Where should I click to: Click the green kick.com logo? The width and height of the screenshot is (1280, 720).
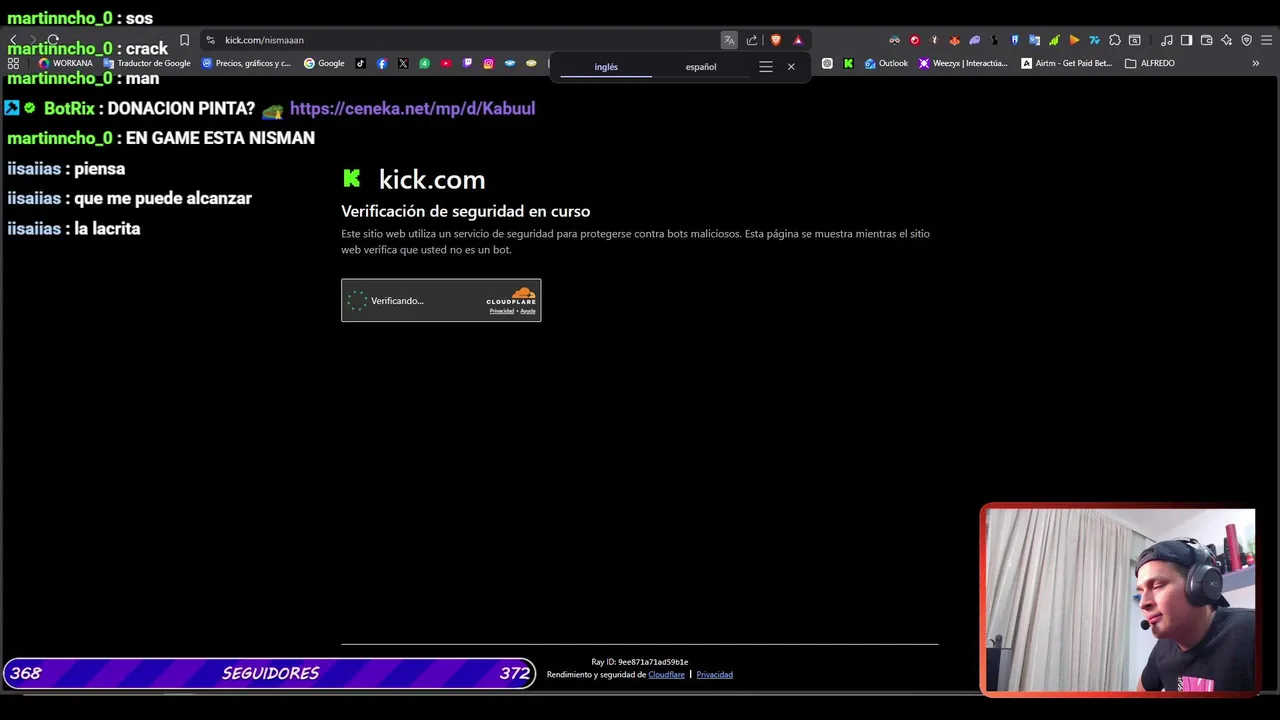(351, 178)
